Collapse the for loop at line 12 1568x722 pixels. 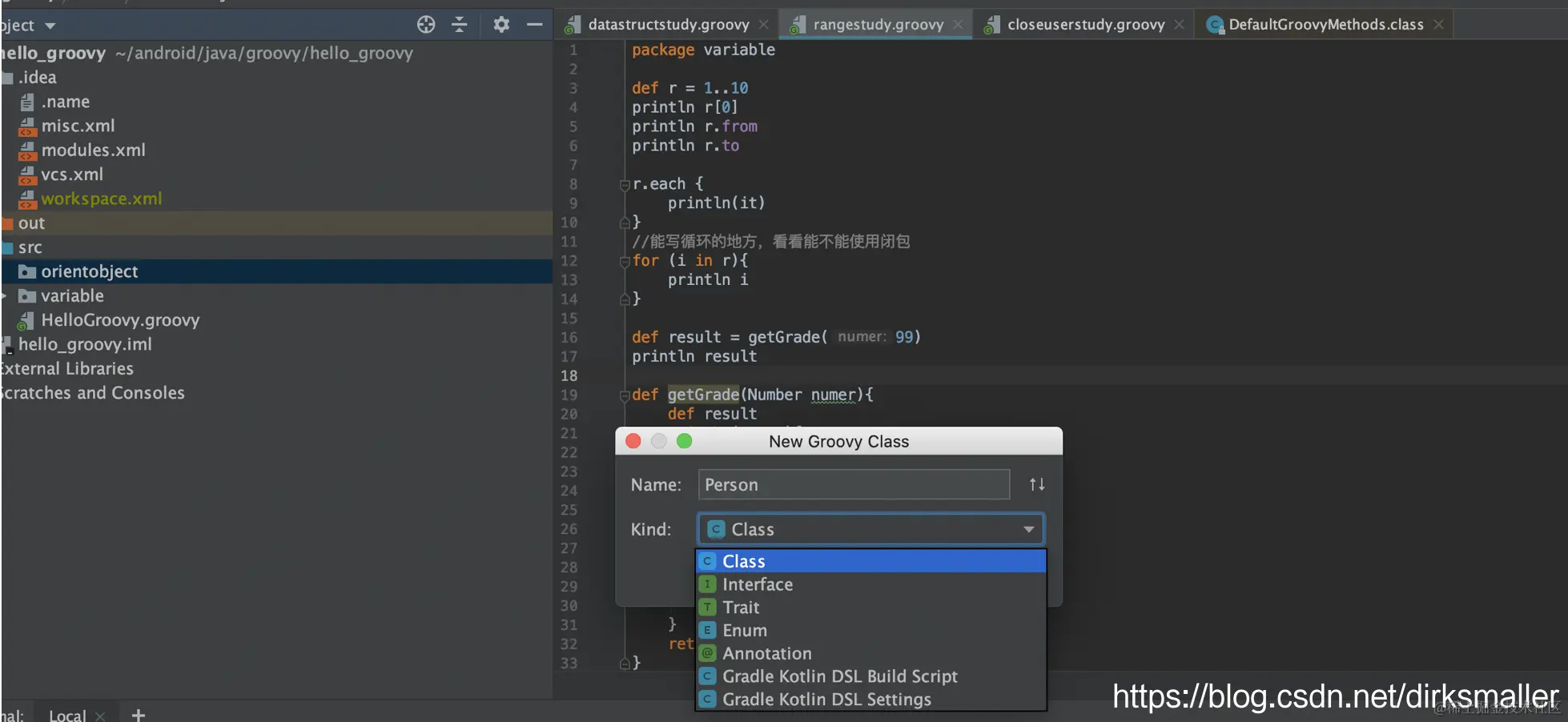625,261
